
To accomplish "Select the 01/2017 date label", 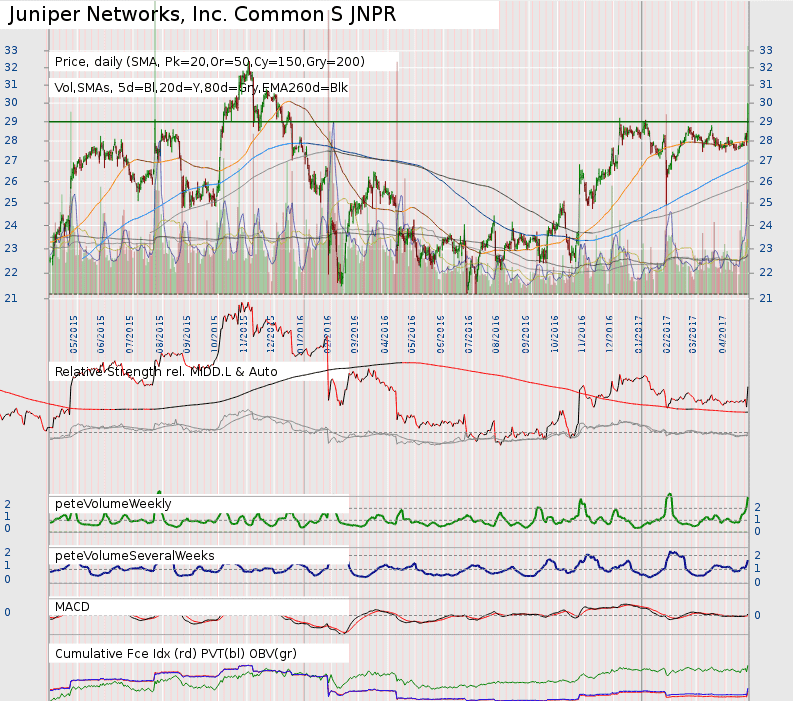I will (638, 334).
